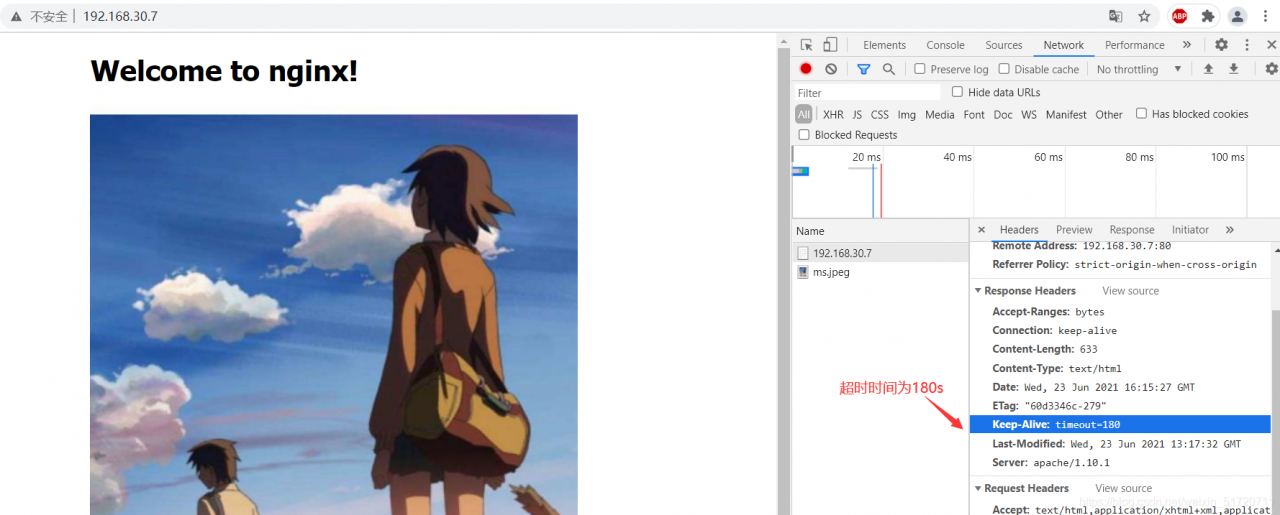Click the address bar URL 192.168.30.7
Image resolution: width=1280 pixels, height=515 pixels.
pos(120,17)
